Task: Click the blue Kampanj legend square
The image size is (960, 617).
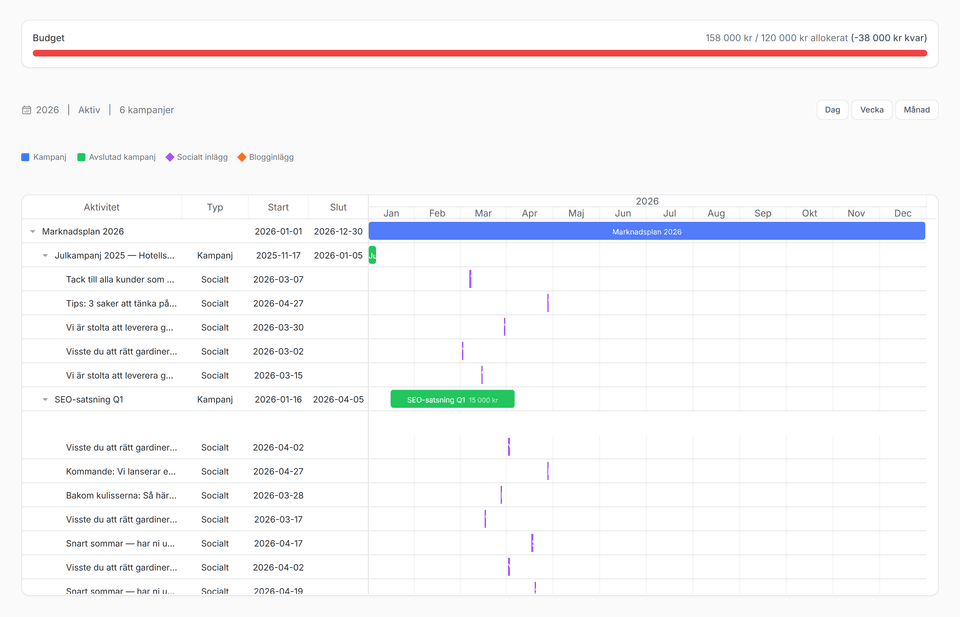Action: coord(26,157)
